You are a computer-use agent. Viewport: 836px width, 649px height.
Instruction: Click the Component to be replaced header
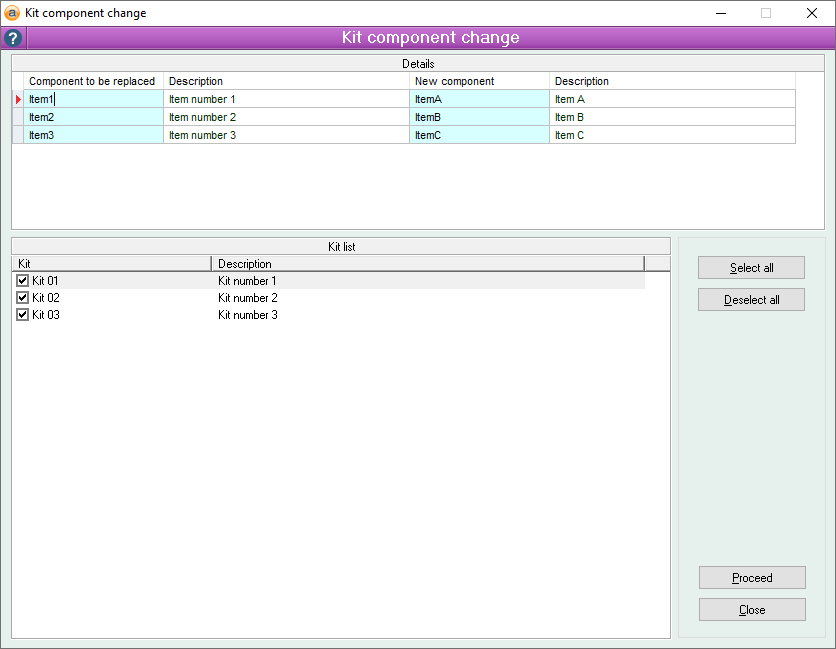[93, 81]
